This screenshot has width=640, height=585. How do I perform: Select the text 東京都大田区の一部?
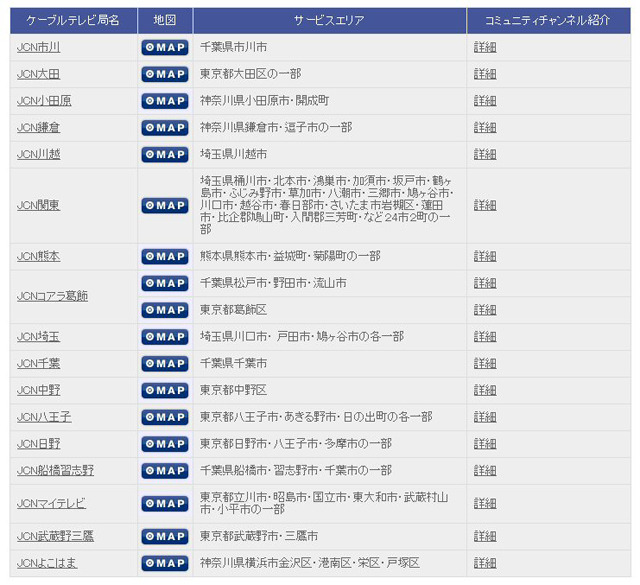click(x=251, y=74)
